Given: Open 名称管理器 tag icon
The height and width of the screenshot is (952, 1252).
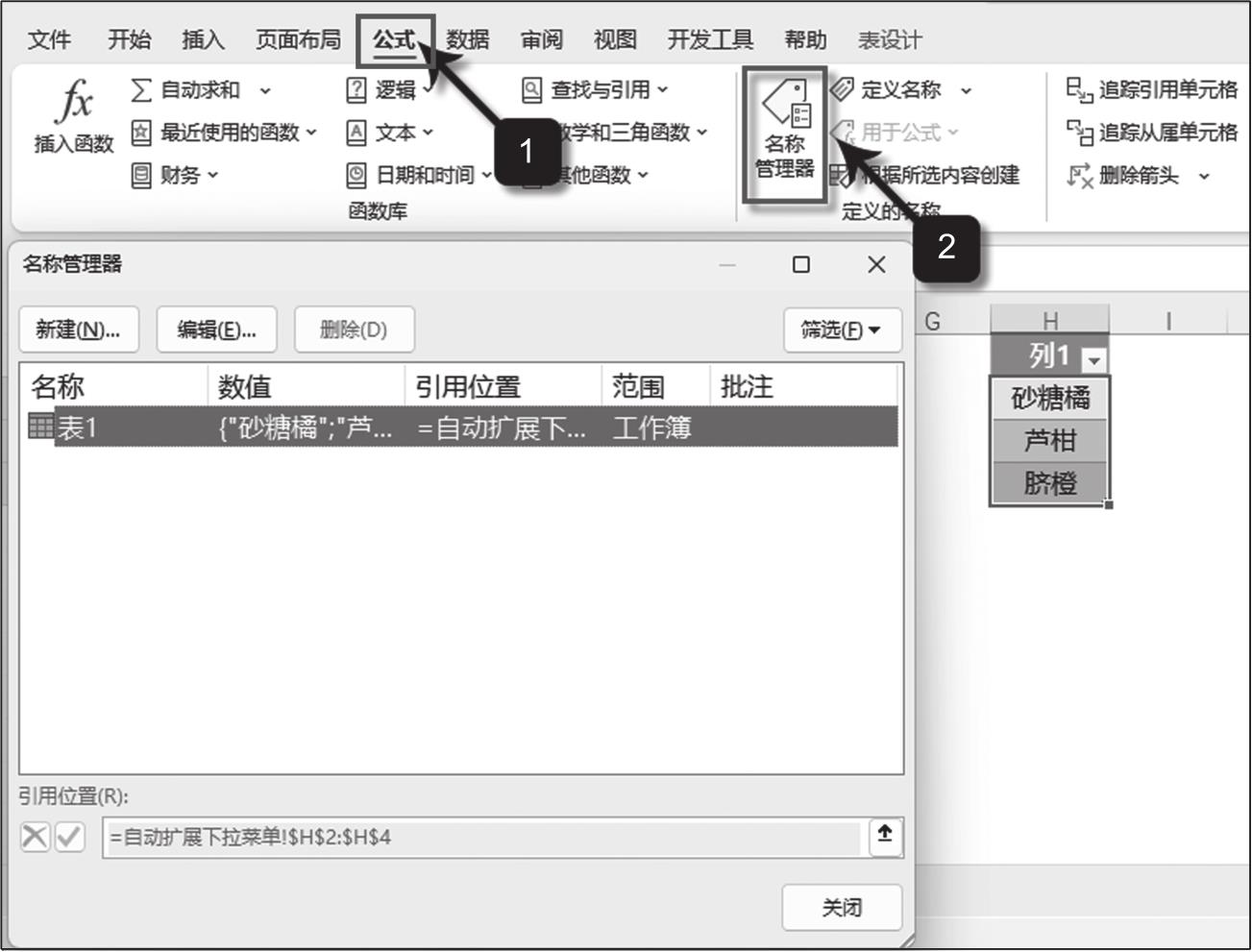Looking at the screenshot, I should pyautogui.click(x=786, y=104).
